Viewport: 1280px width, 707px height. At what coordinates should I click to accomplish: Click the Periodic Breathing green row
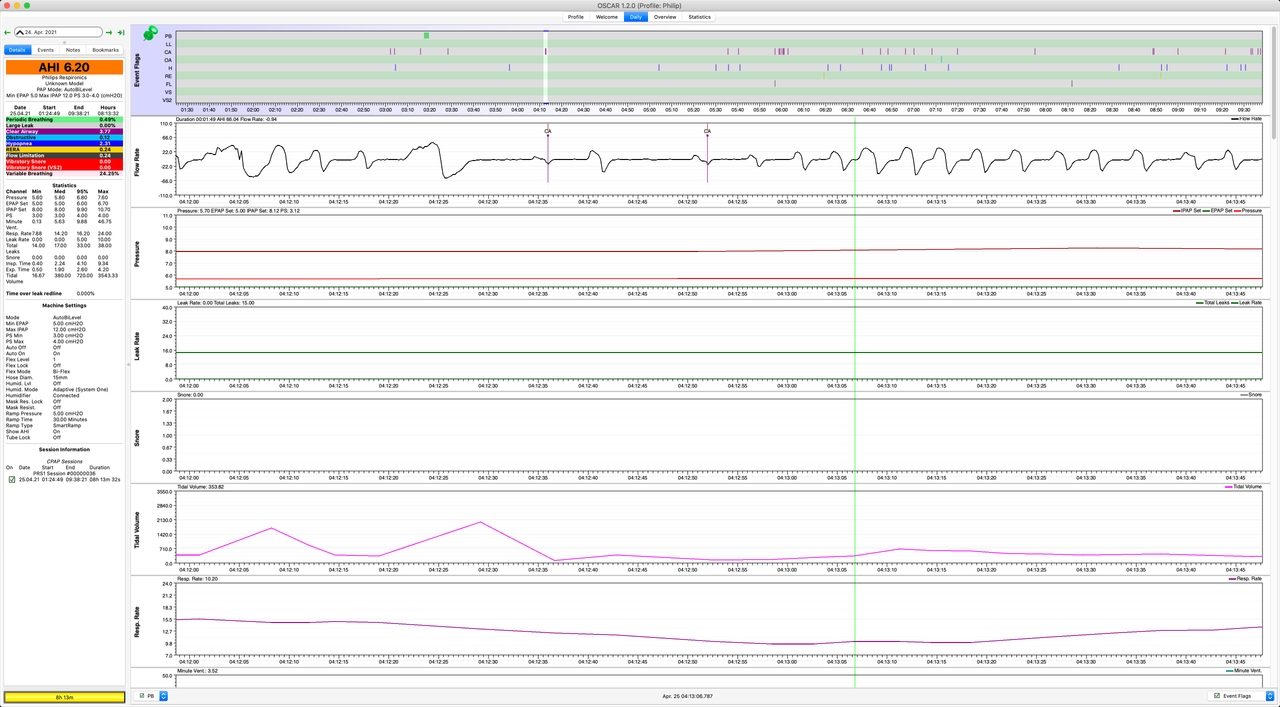pyautogui.click(x=64, y=119)
